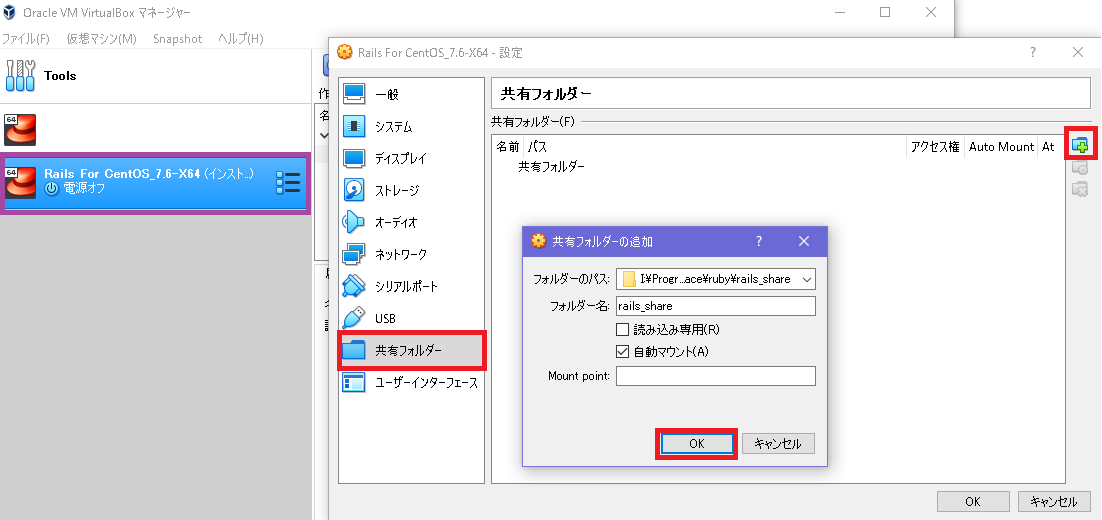Click the パス column header
This screenshot has height=520, width=1102.
pyautogui.click(x=715, y=147)
